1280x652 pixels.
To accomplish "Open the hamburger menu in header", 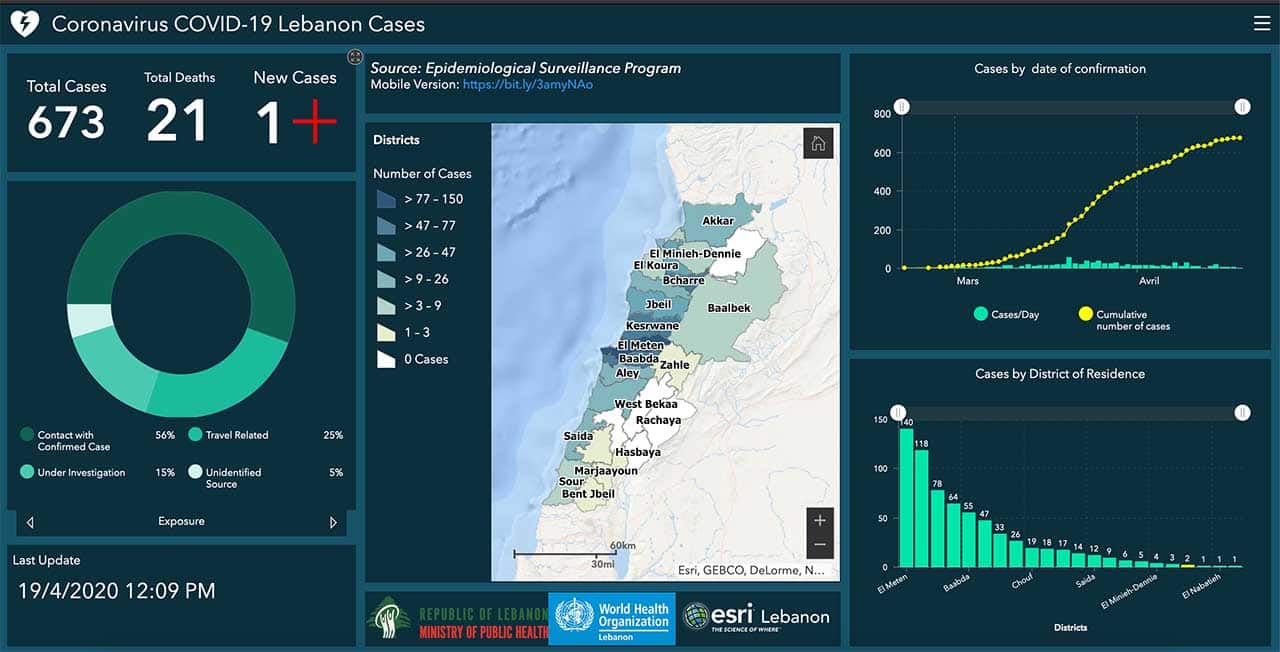I will pos(1260,23).
